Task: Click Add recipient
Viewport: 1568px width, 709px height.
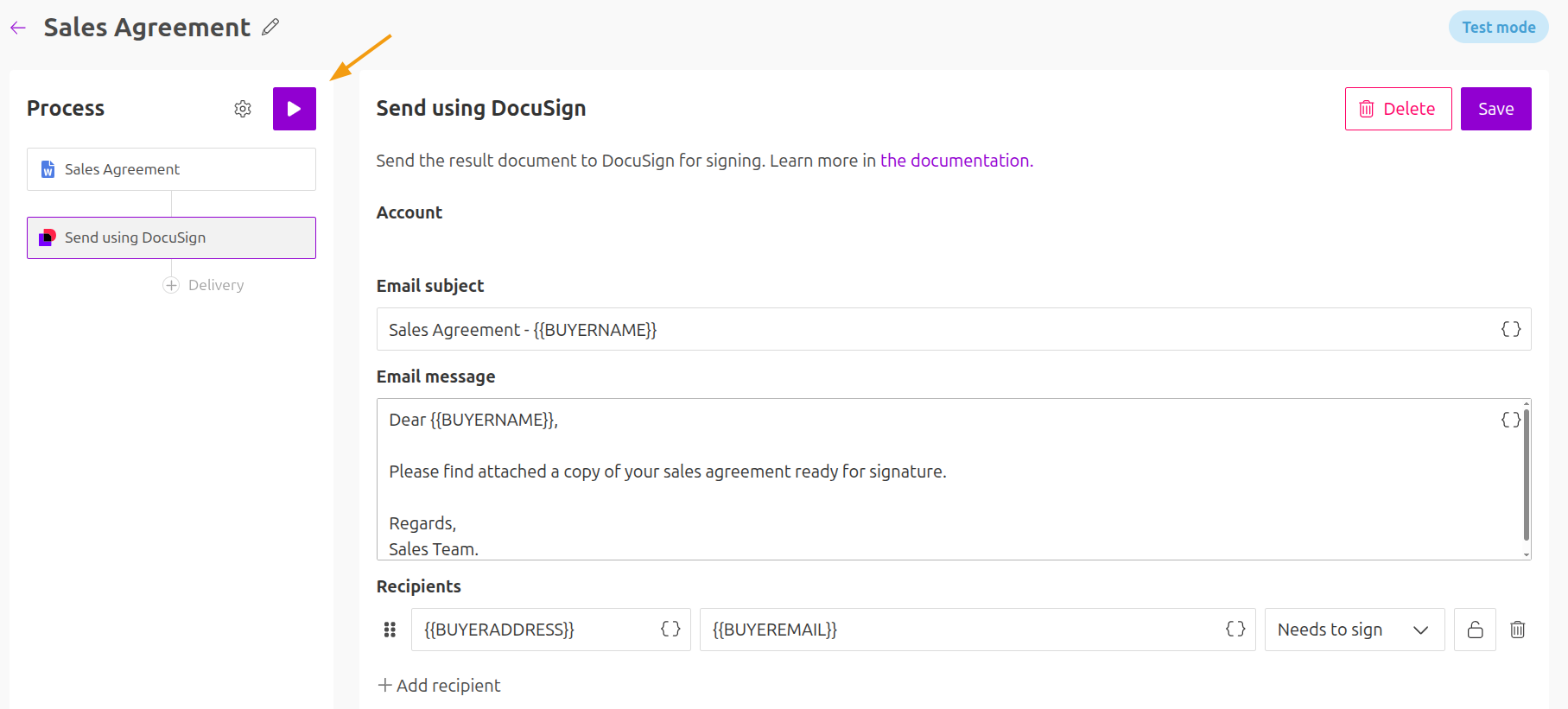Action: coord(440,686)
